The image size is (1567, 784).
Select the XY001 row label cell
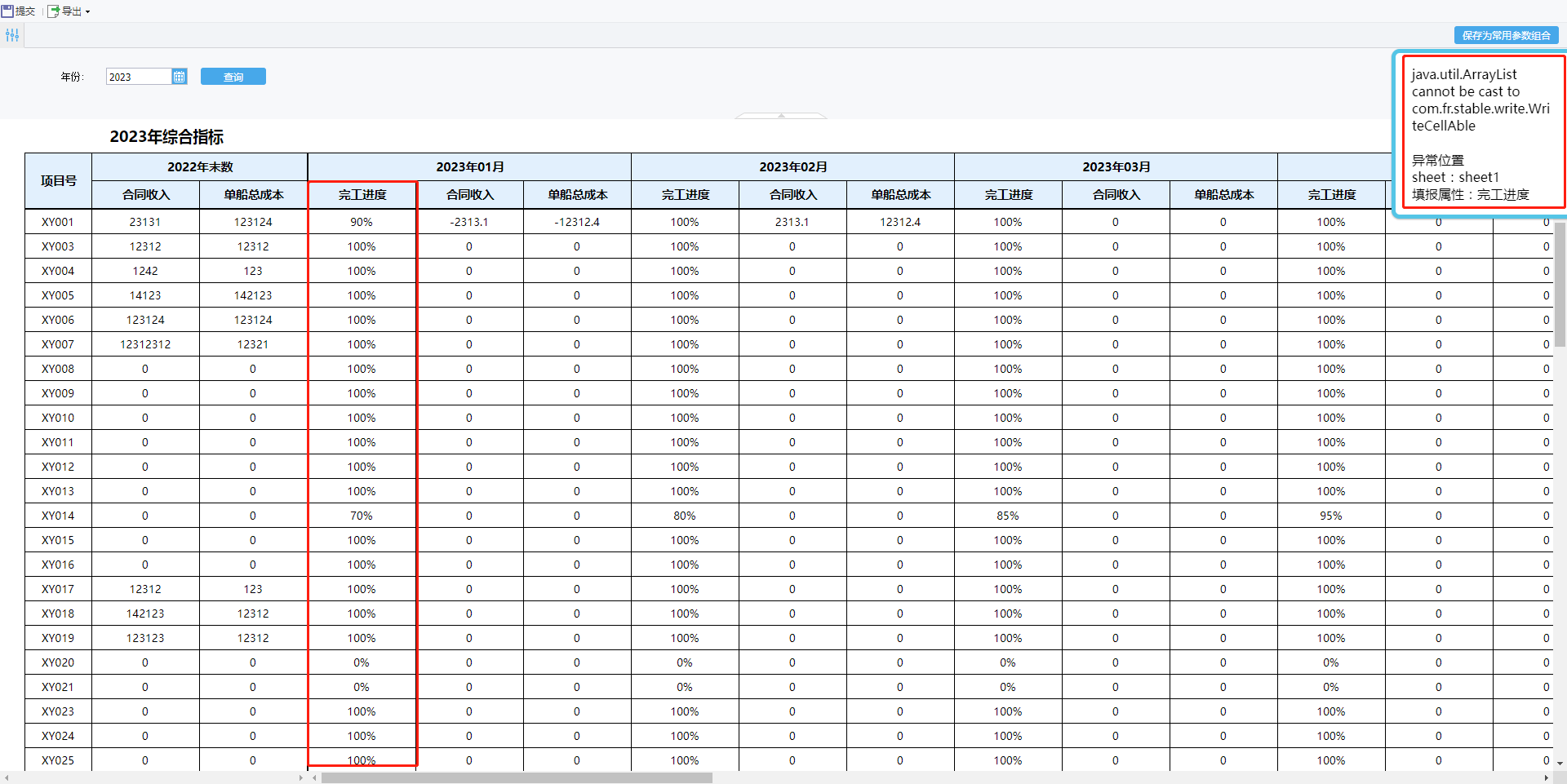point(58,222)
